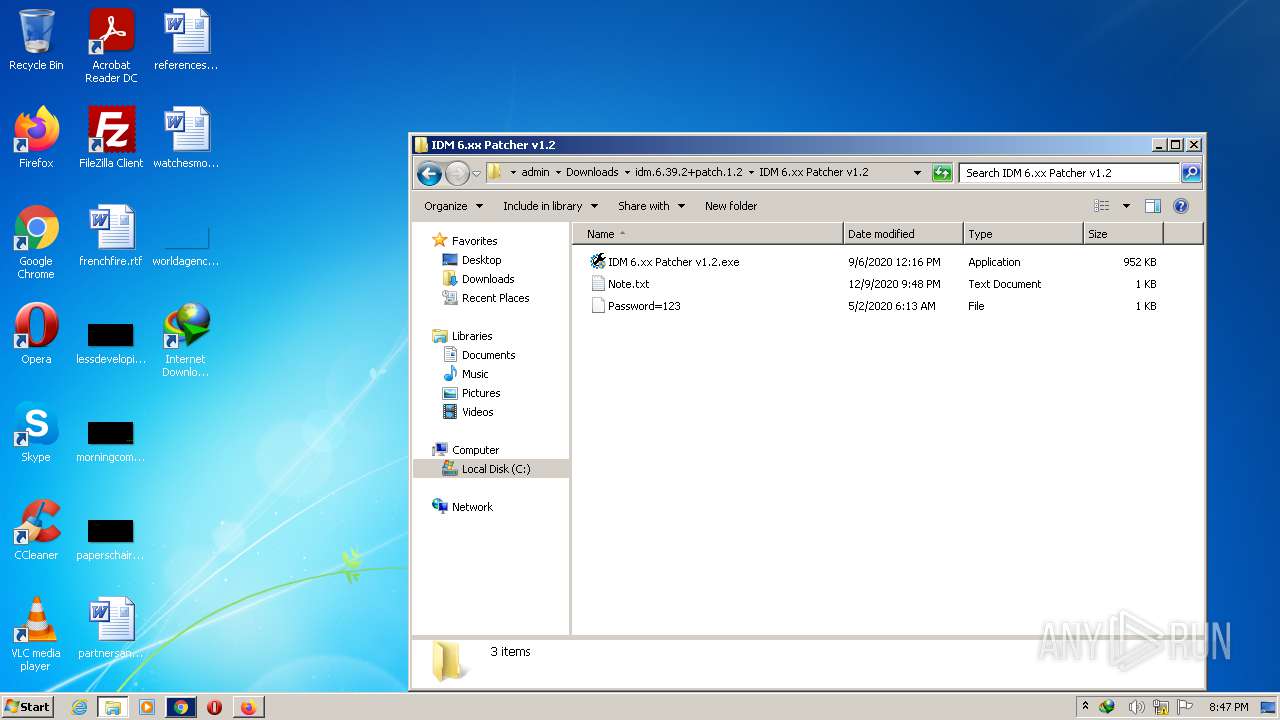Viewport: 1280px width, 720px height.
Task: Open frenchfire.rtf document icon
Action: [111, 236]
